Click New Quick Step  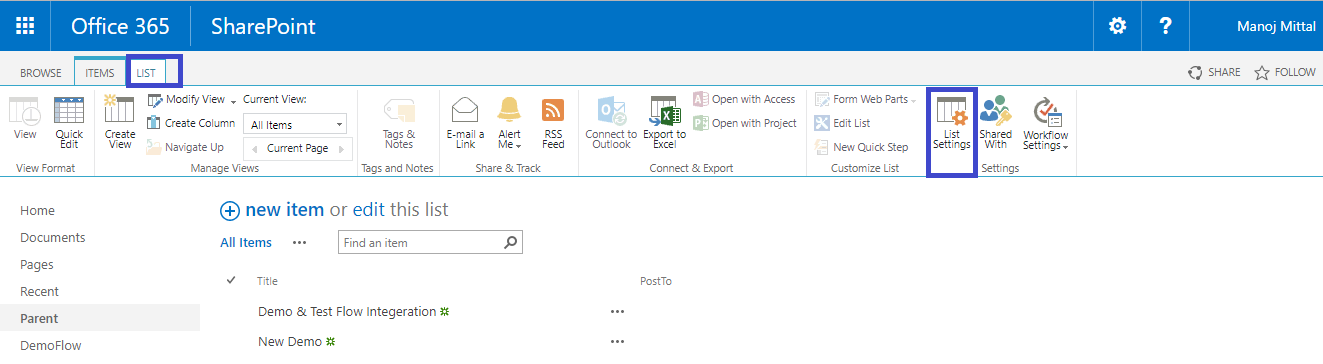point(861,147)
